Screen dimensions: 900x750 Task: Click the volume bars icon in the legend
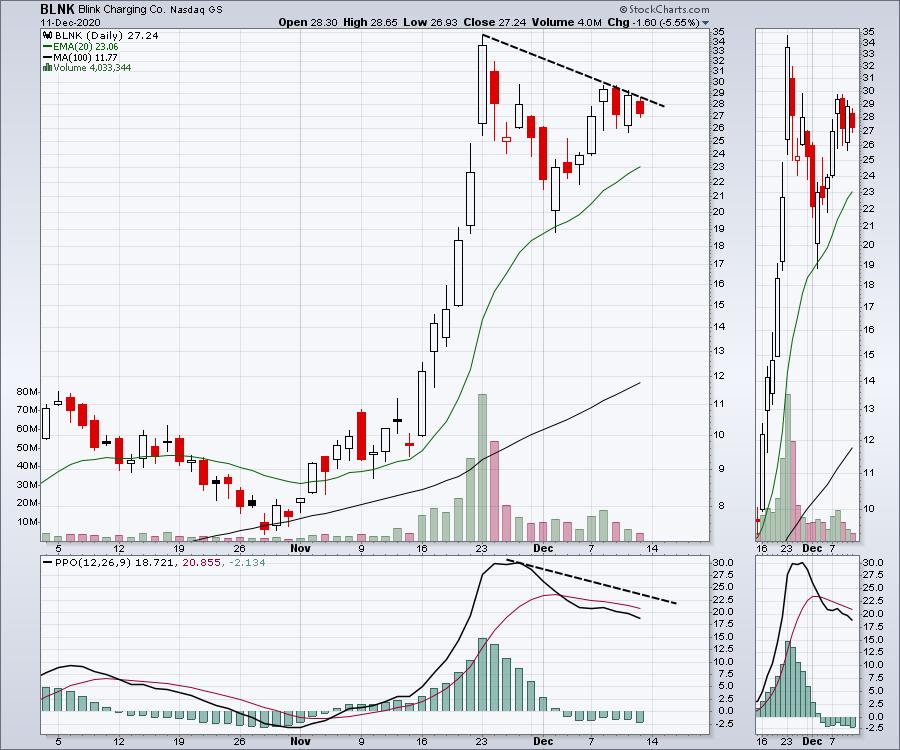(47, 68)
